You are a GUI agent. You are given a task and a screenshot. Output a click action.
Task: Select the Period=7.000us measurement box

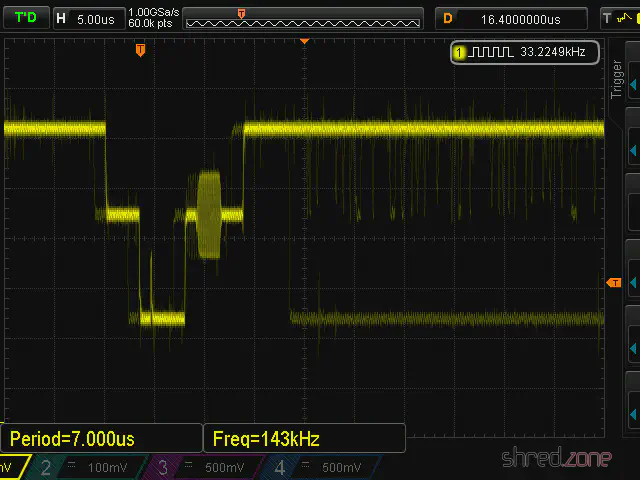(102, 438)
